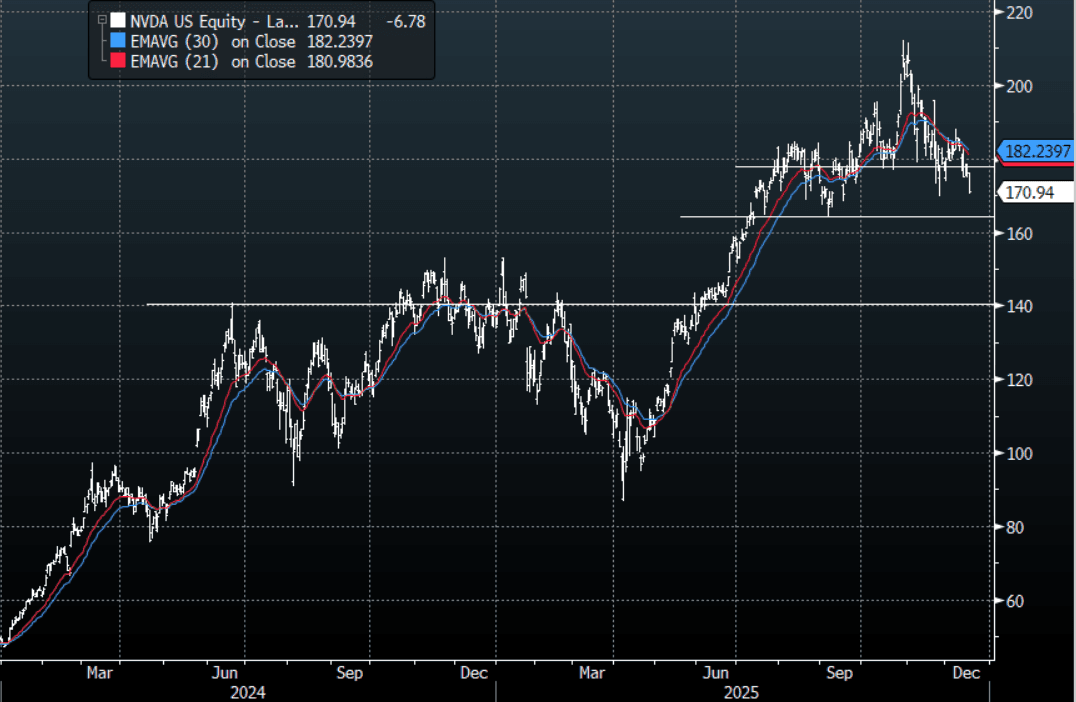1076x702 pixels.
Task: Click the 2024 year label on time axis
Action: 247,691
